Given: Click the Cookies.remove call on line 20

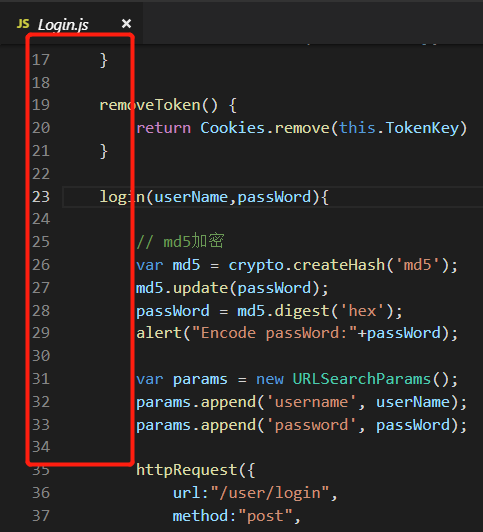Looking at the screenshot, I should coord(265,128).
